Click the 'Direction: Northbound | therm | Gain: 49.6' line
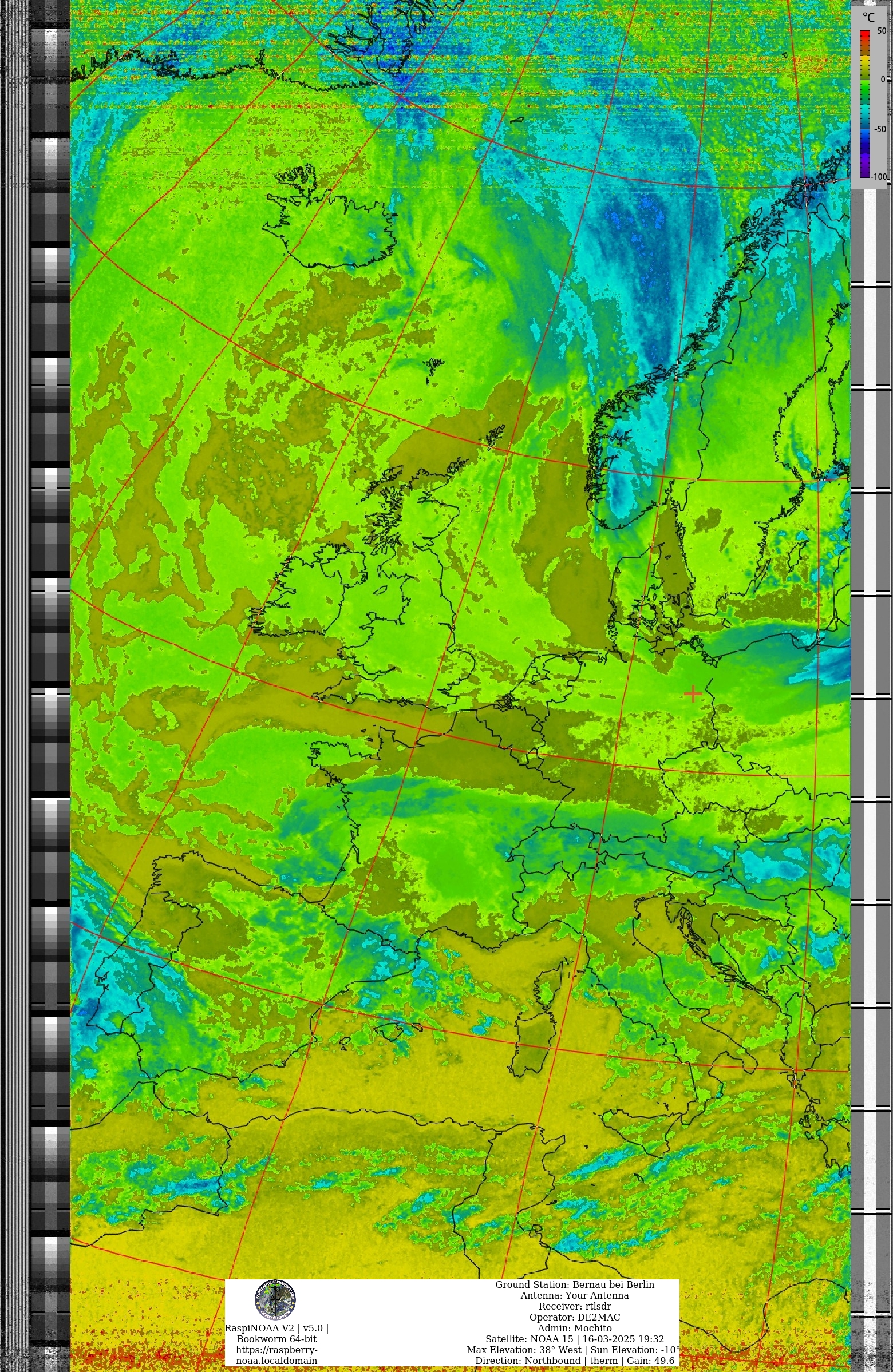This screenshot has height=1372, width=893. tap(575, 1361)
